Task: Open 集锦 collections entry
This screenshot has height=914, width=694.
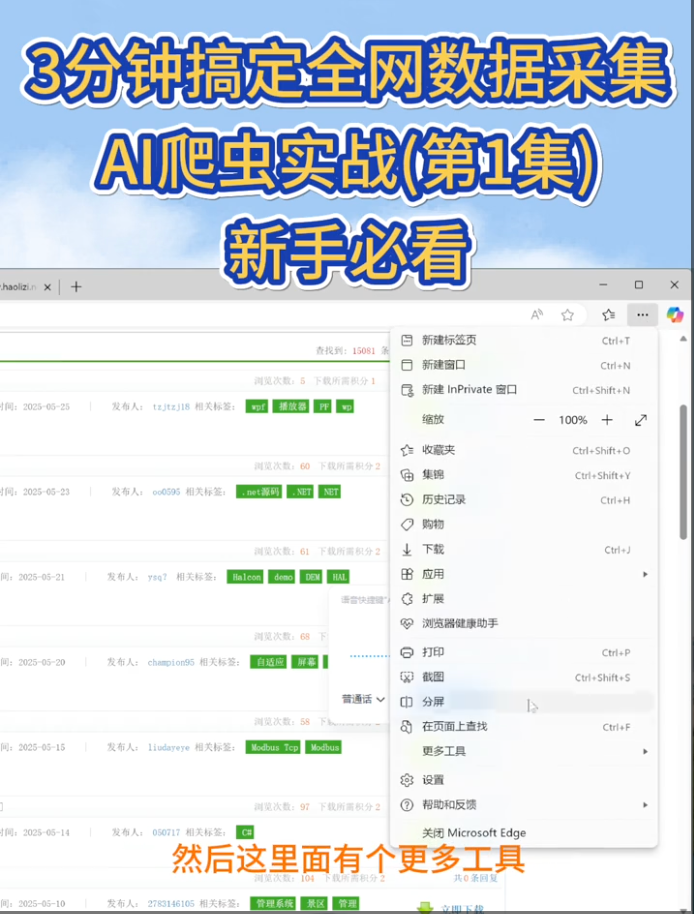Action: (x=523, y=475)
